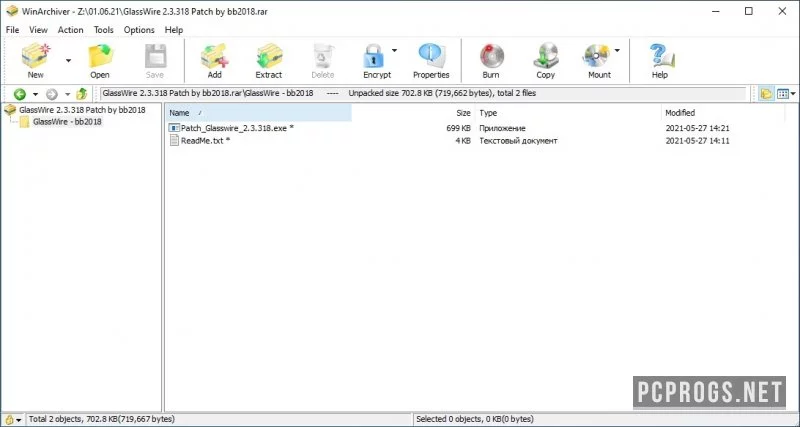Click the 2021-05-27 14:11 modified date
The width and height of the screenshot is (800, 427).
[697, 141]
